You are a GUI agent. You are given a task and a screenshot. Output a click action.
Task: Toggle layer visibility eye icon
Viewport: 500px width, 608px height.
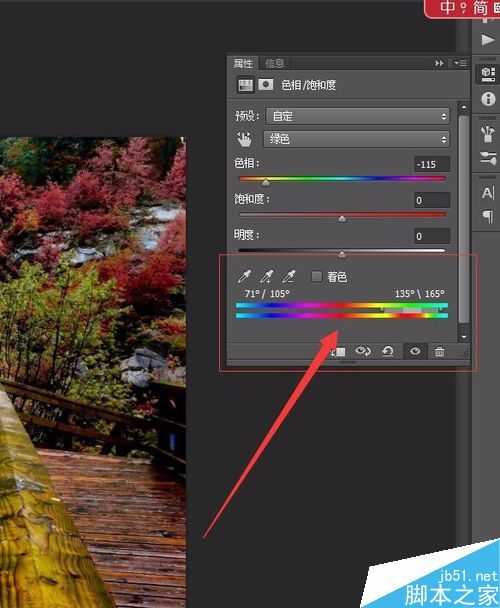click(415, 351)
